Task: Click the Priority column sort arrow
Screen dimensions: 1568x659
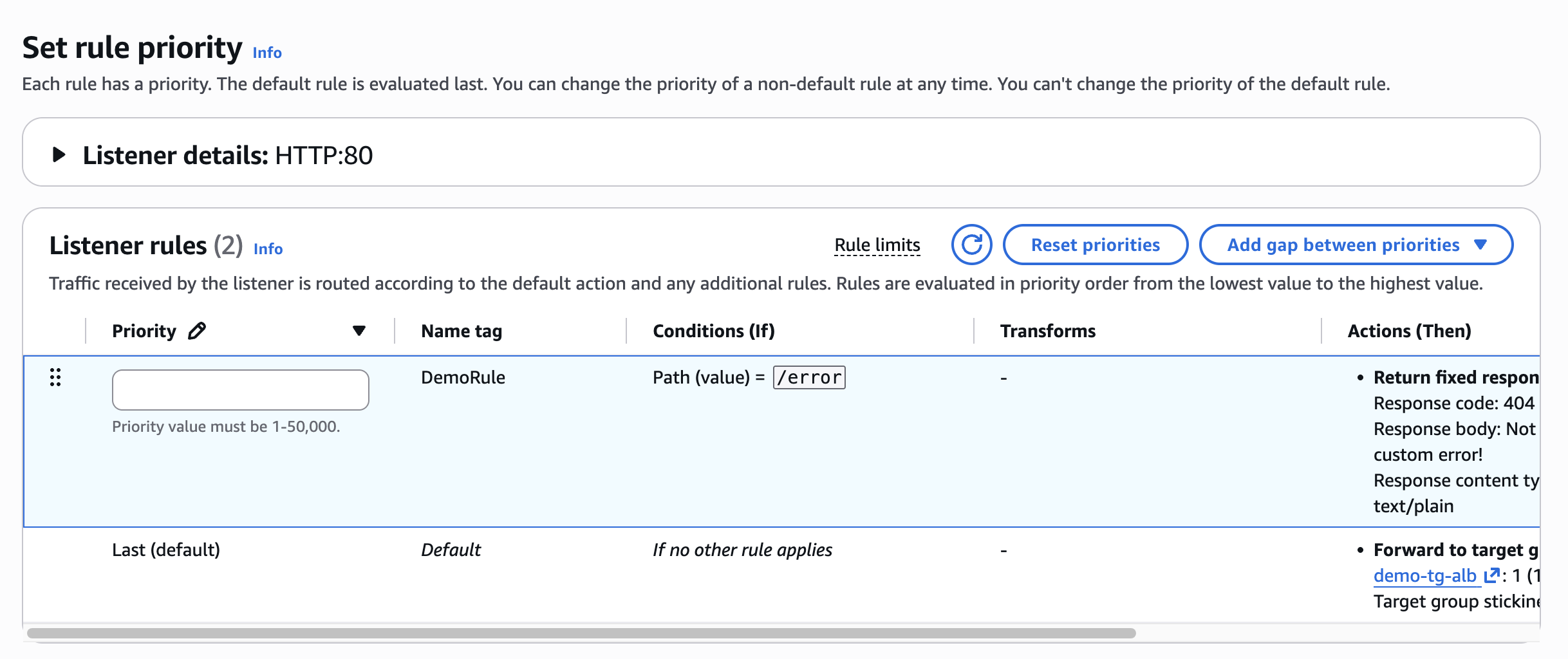Action: pos(359,331)
